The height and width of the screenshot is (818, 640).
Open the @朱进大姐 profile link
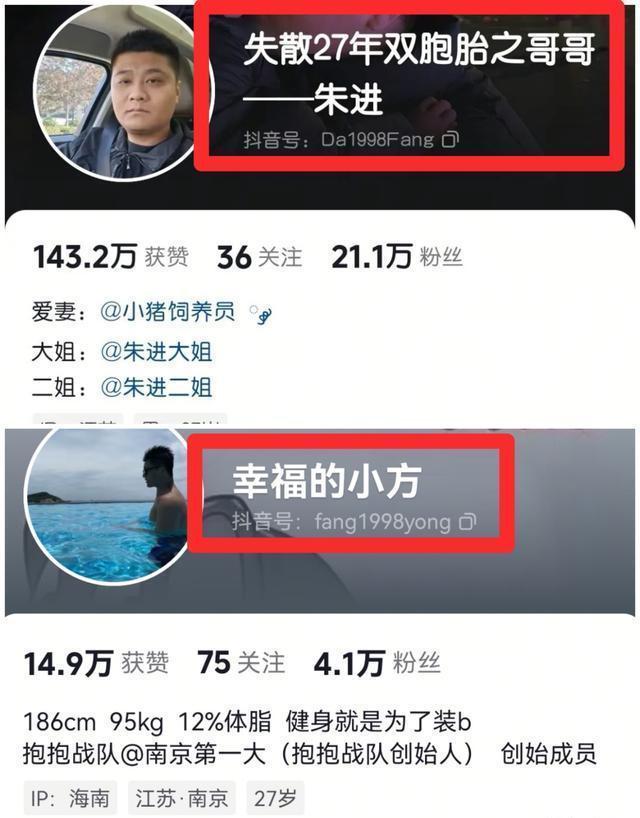(156, 352)
